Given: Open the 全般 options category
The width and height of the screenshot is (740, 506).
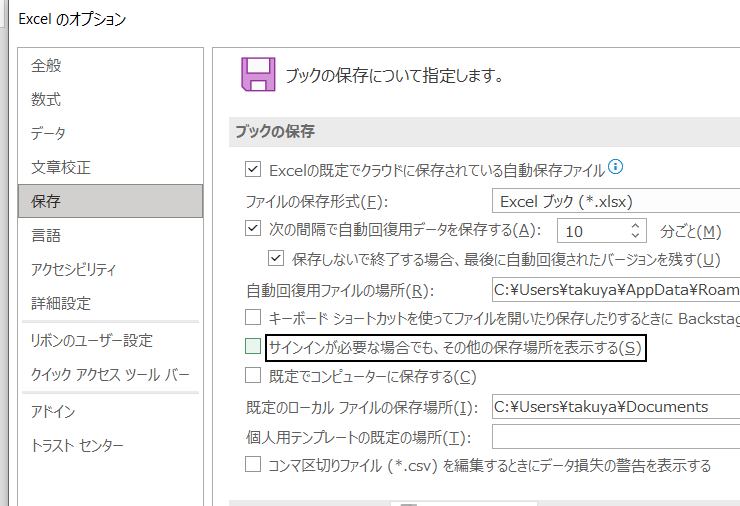Looking at the screenshot, I should coord(110,66).
